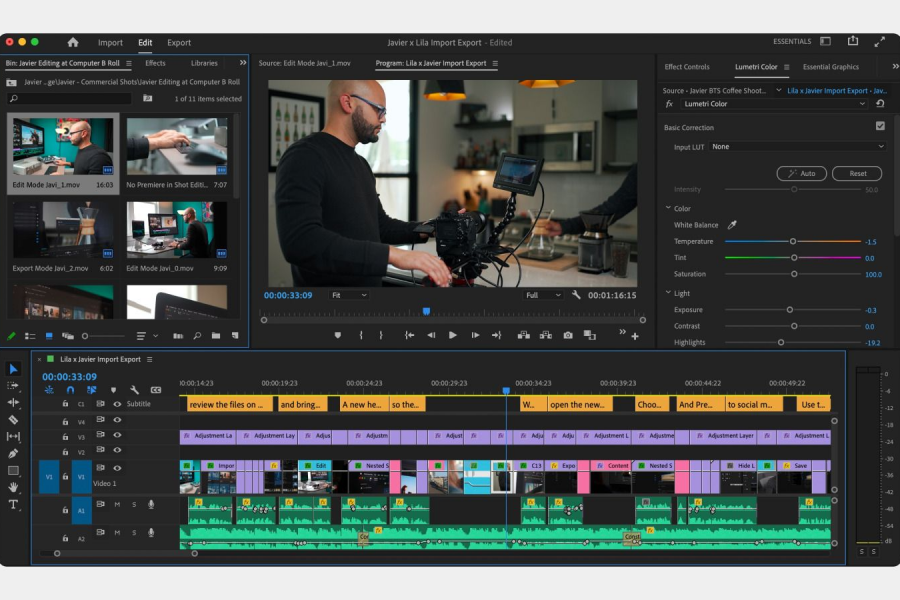Adjust the Temperature slider handle
This screenshot has width=900, height=600.
pyautogui.click(x=793, y=241)
